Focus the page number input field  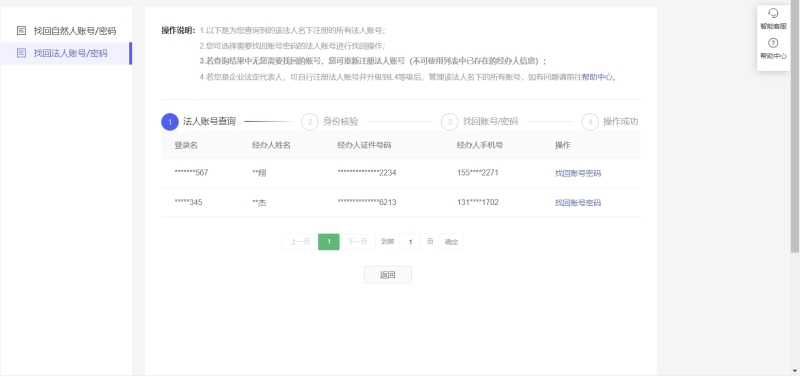point(410,242)
